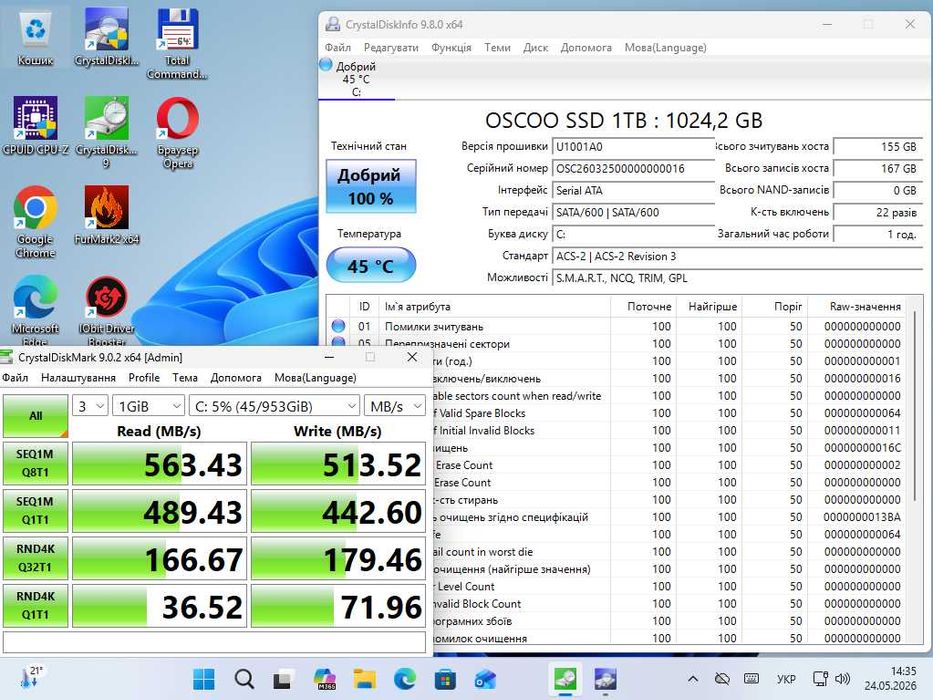Click raw value 0000000013BA
Image resolution: width=933 pixels, height=700 pixels.
[862, 517]
